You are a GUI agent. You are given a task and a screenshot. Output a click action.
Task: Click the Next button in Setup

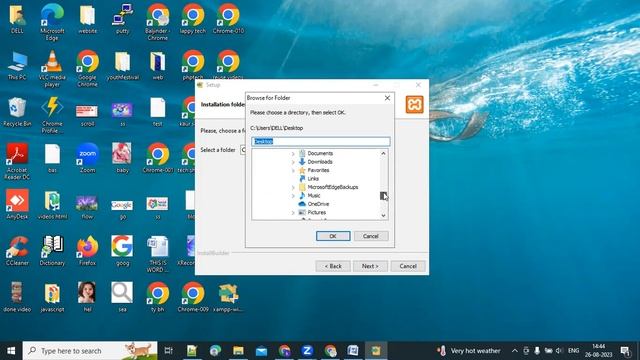(370, 266)
